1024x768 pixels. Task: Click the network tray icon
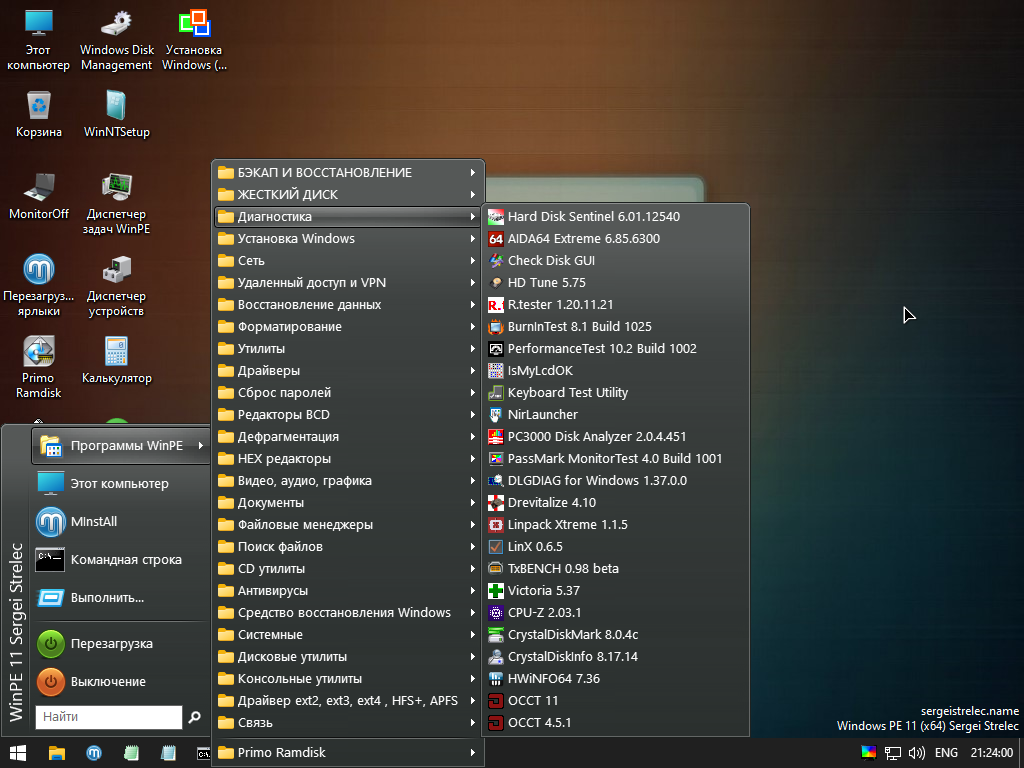coord(892,753)
